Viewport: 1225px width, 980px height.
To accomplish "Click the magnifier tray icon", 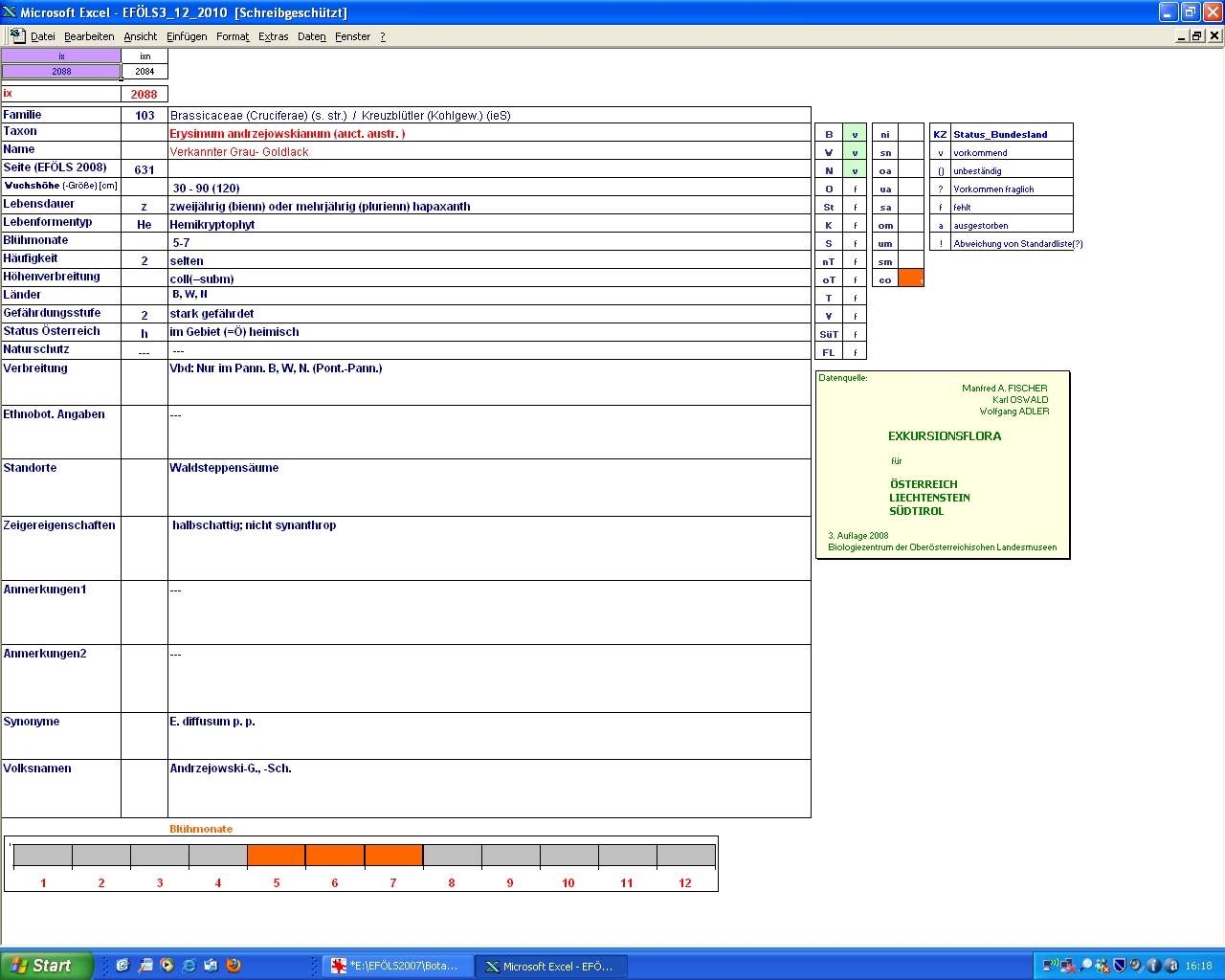I will tap(1085, 966).
